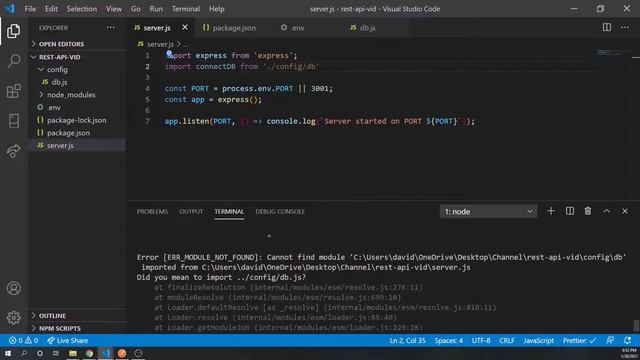This screenshot has width=640, height=360.
Task: Click the VS Code logo icon
Action: pos(10,9)
